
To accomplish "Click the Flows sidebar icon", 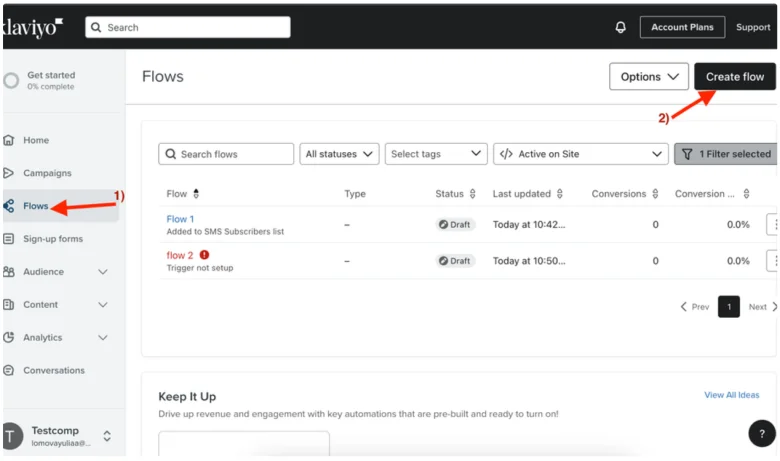I will [x=8, y=206].
